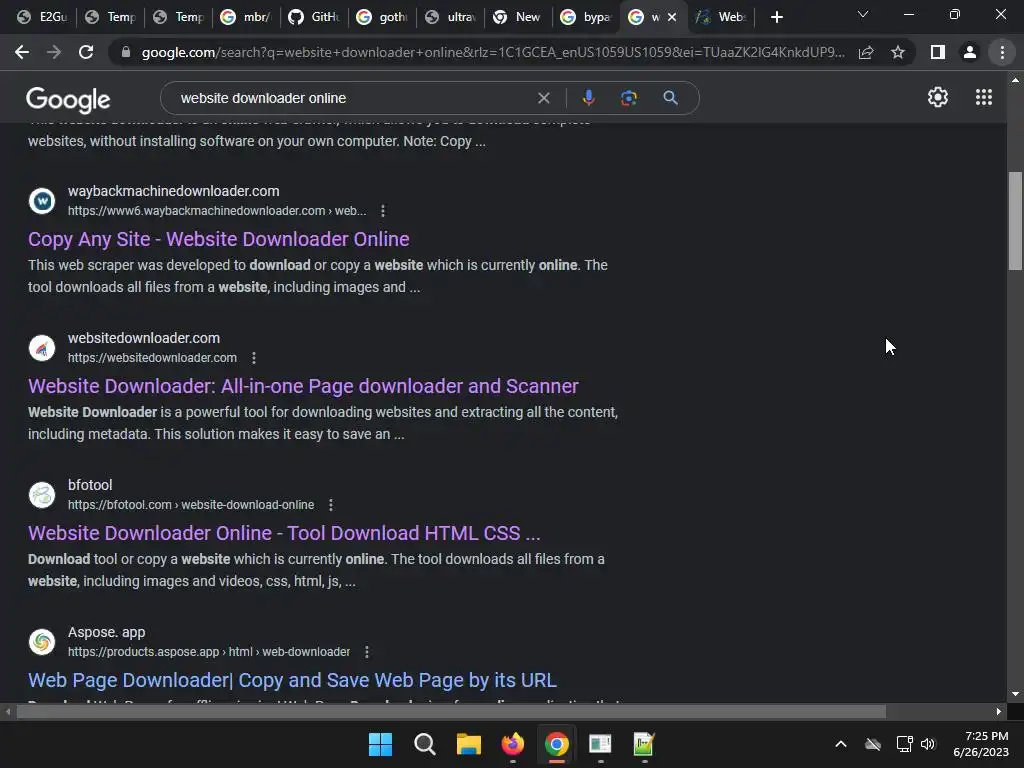Switch to the ultrav tab
This screenshot has width=1024, height=768.
tap(450, 17)
